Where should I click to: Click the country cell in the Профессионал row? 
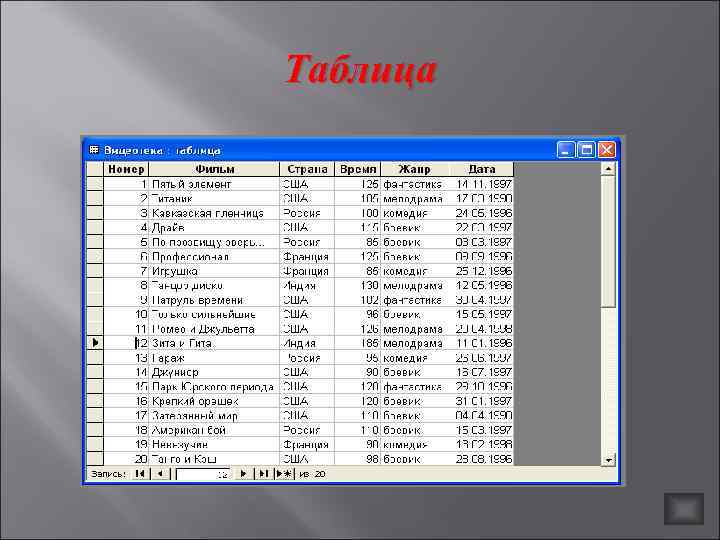[x=307, y=257]
